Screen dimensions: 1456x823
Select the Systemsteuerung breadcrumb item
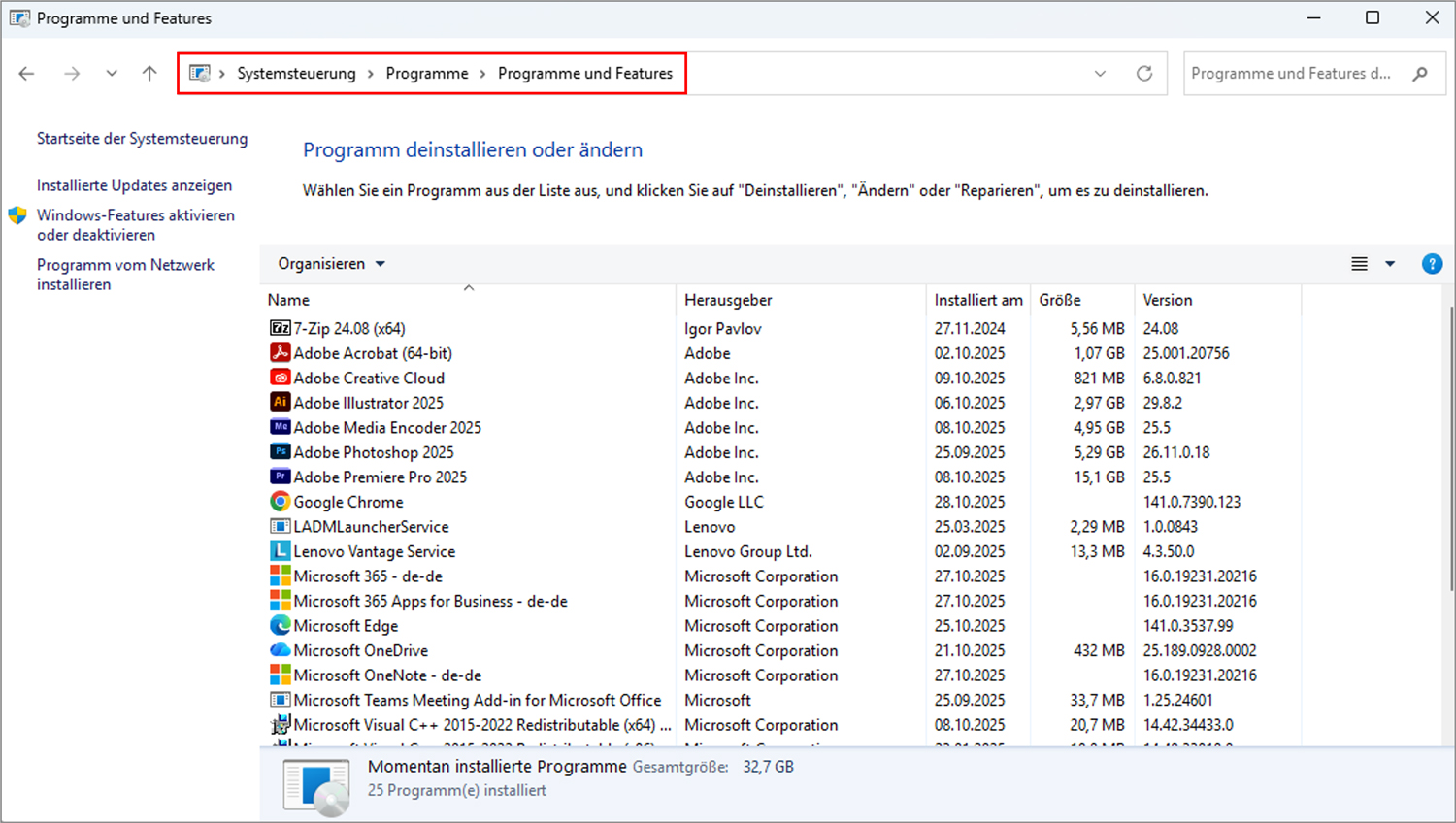tap(297, 73)
